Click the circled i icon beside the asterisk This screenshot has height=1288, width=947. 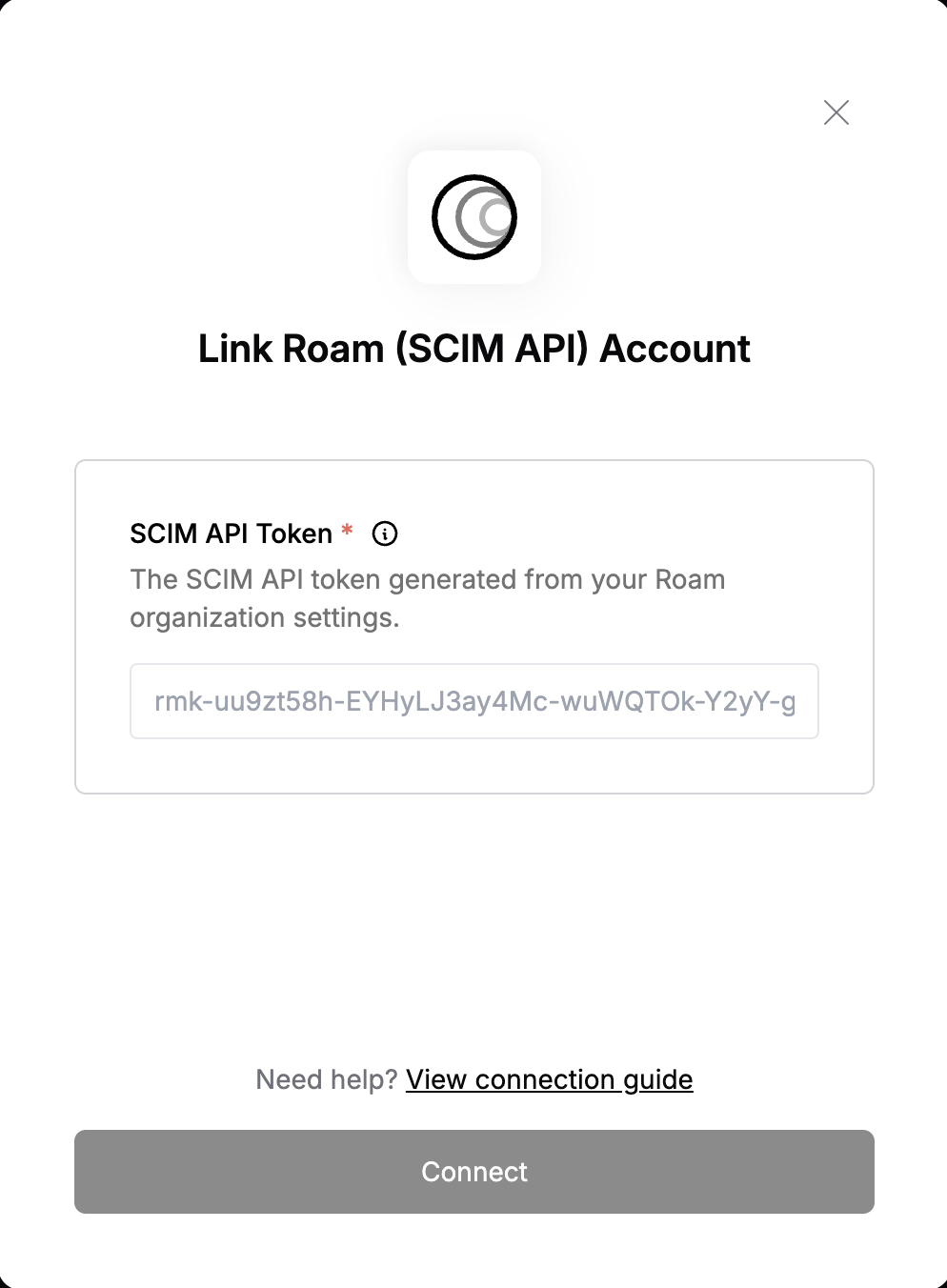[x=385, y=533]
